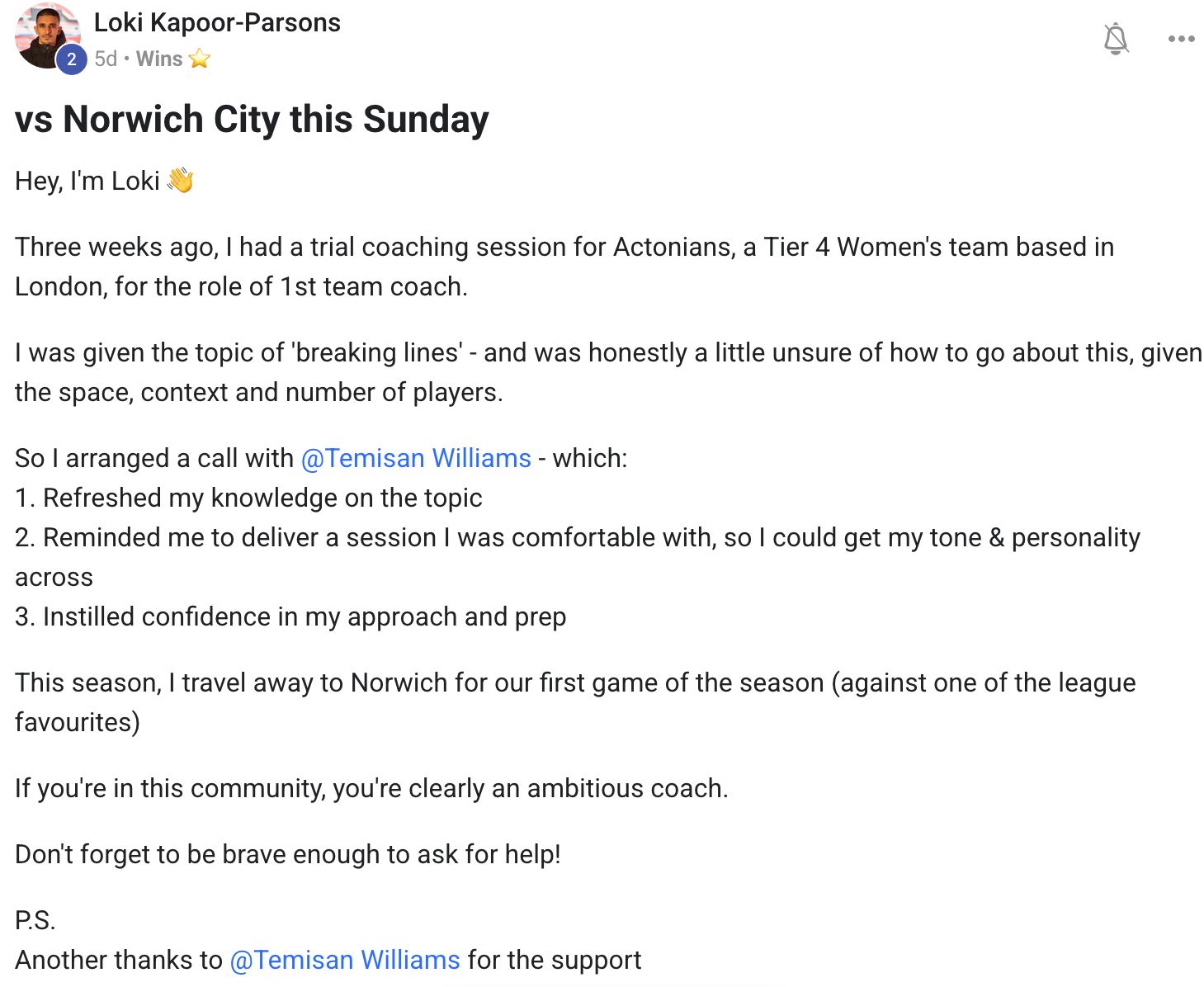Click the "Don't forget to be brave" line
Screen dimensions: 1204x987
287,854
